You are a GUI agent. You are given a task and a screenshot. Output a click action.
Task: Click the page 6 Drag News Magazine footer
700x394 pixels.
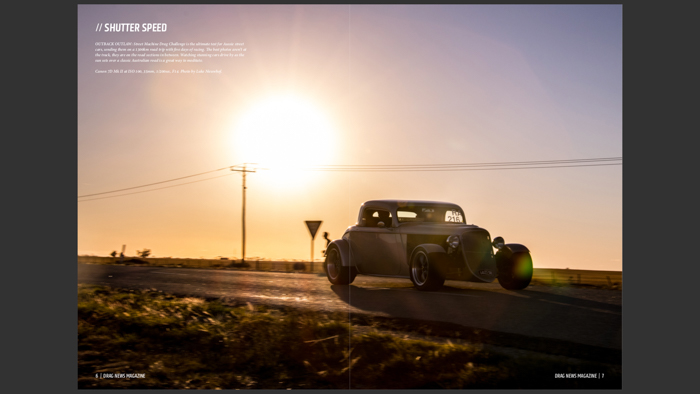click(x=120, y=376)
